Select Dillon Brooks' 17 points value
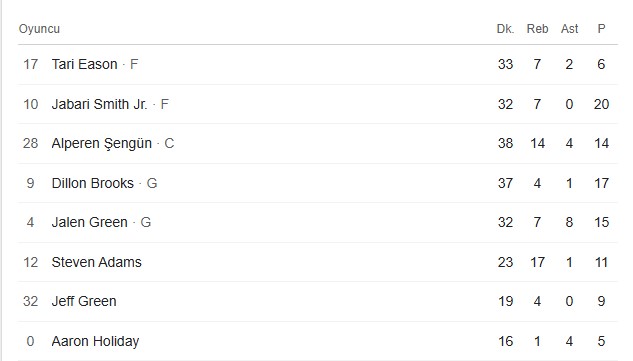 coord(601,183)
